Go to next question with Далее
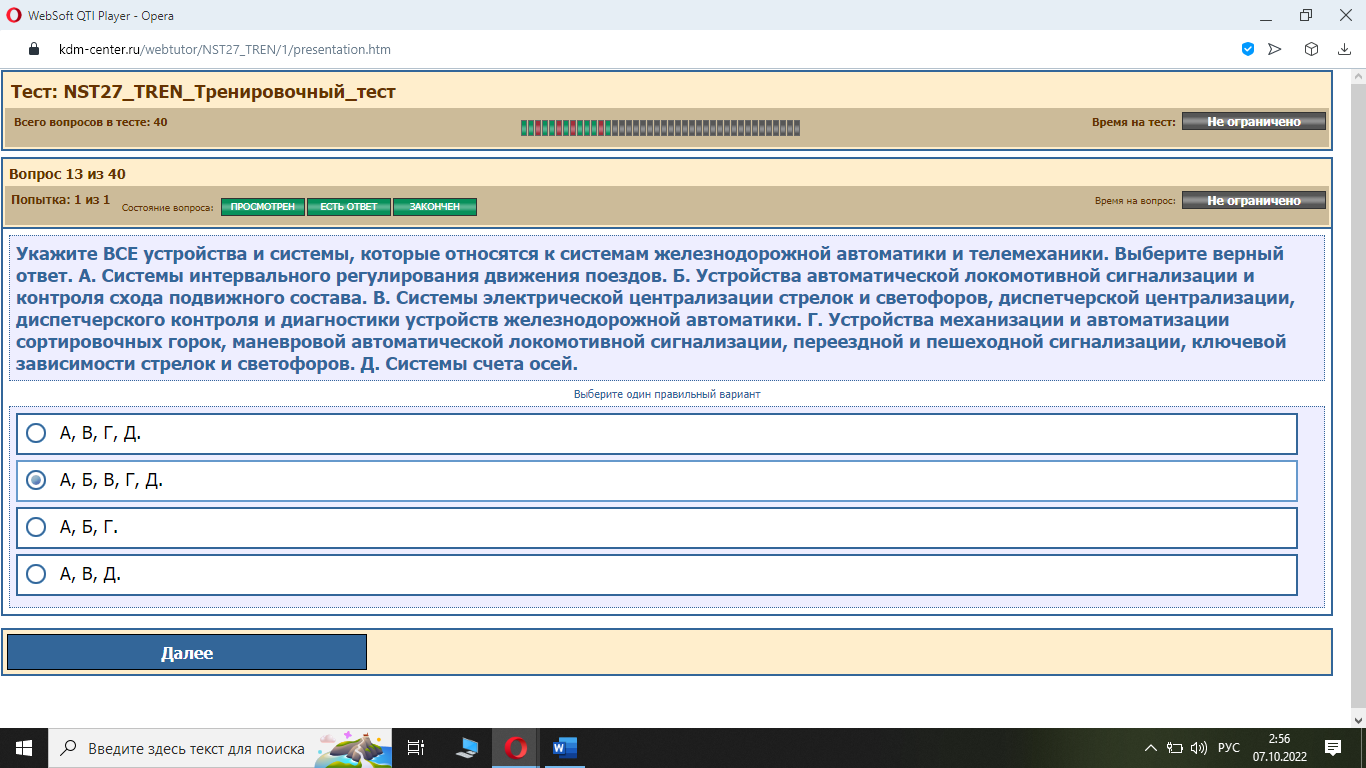1366x768 pixels. [x=187, y=652]
